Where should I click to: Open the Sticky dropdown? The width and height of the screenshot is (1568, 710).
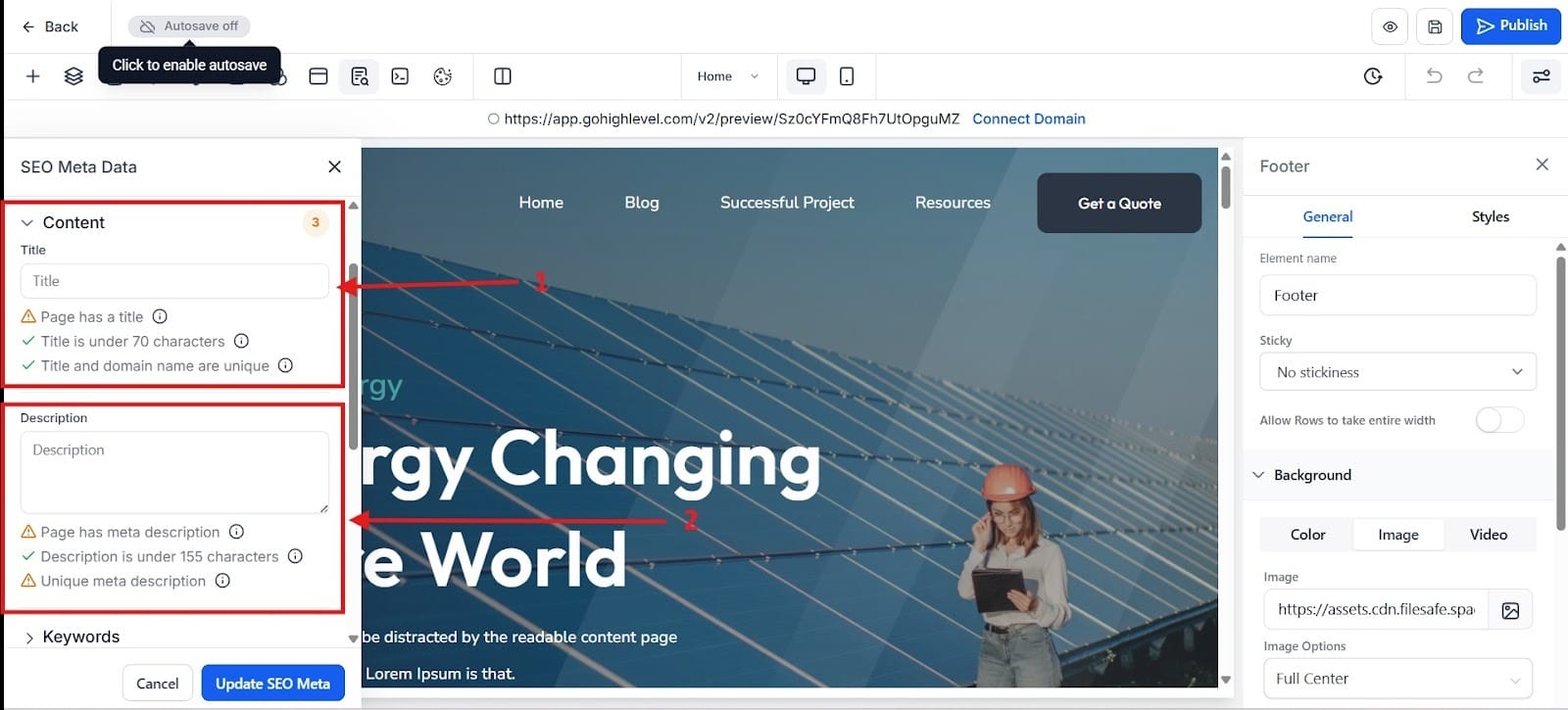tap(1397, 372)
